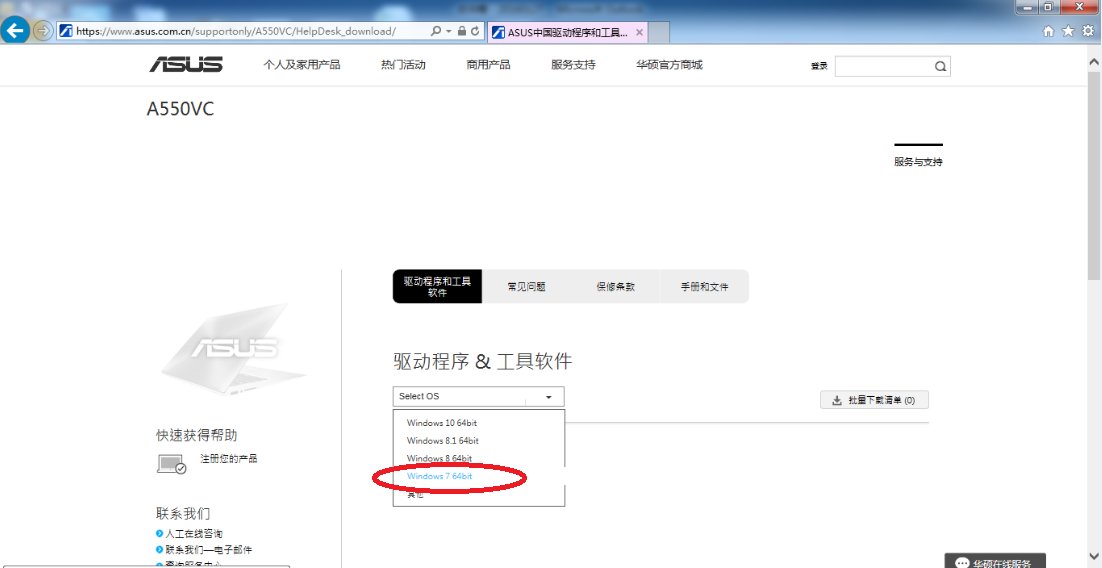Click the 人工在线咨询 link
The image size is (1102, 568).
point(194,534)
